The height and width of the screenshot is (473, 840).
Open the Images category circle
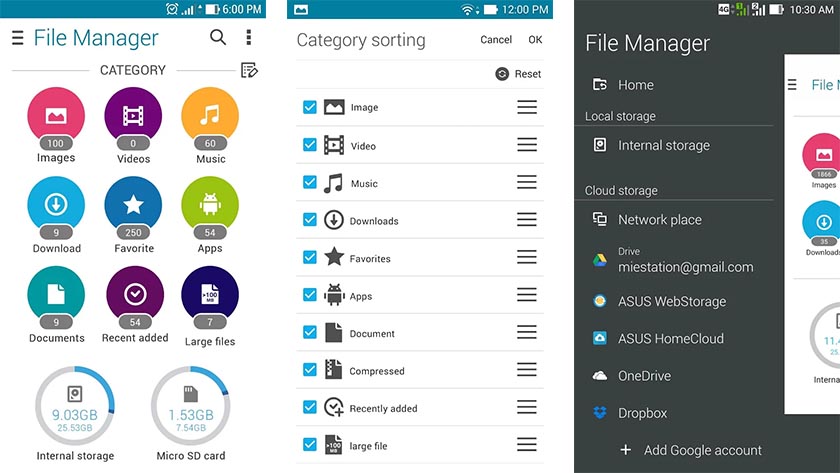click(56, 116)
